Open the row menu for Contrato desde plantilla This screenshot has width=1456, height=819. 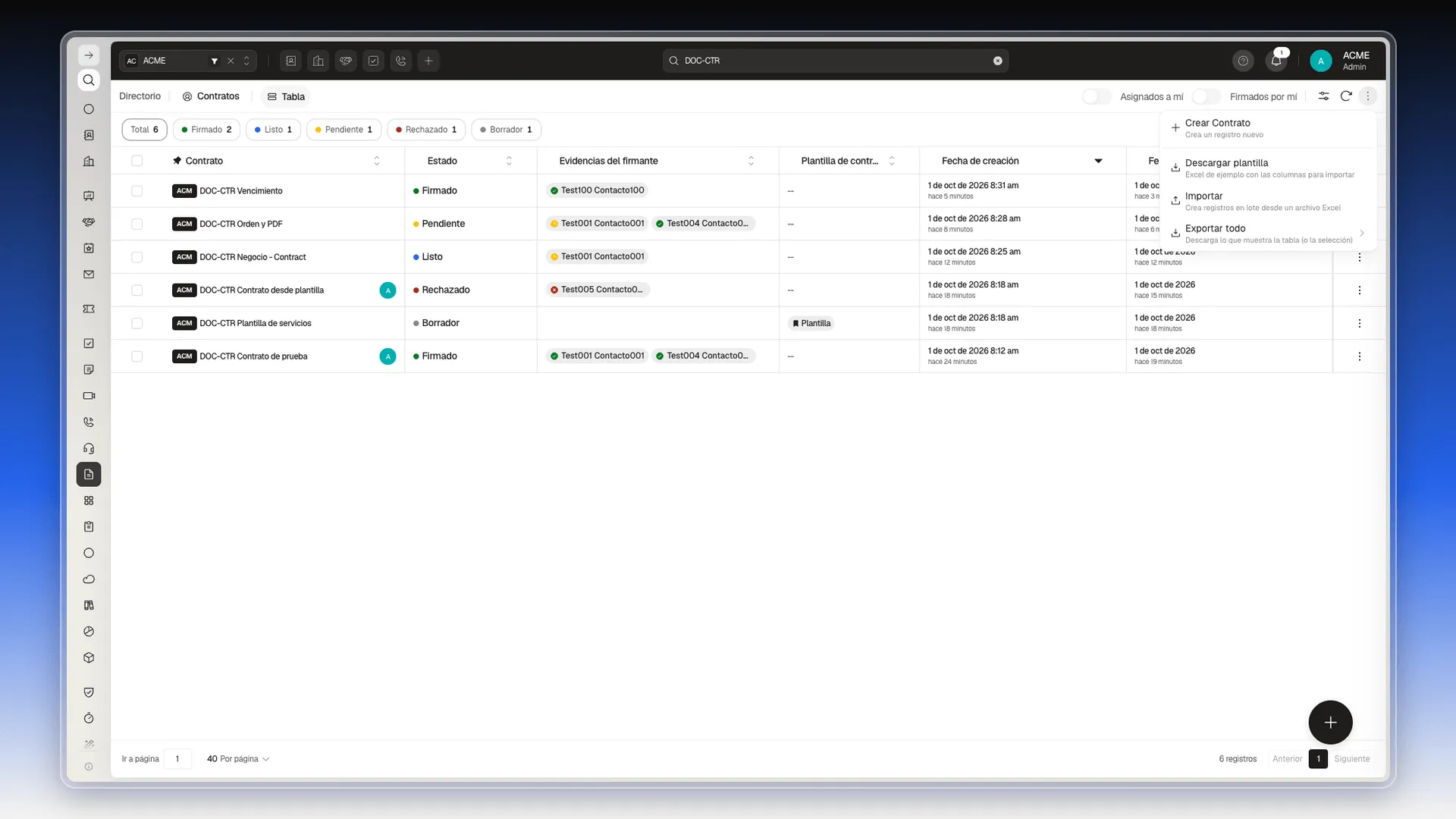coord(1359,290)
